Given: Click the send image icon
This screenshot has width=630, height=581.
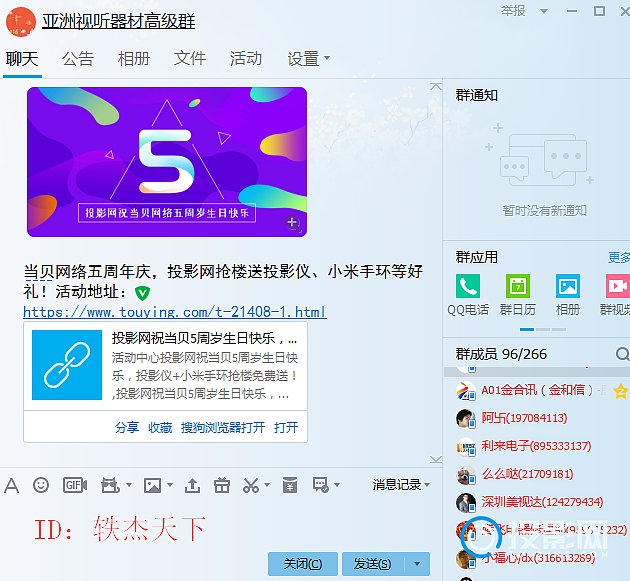Looking at the screenshot, I should tap(152, 485).
